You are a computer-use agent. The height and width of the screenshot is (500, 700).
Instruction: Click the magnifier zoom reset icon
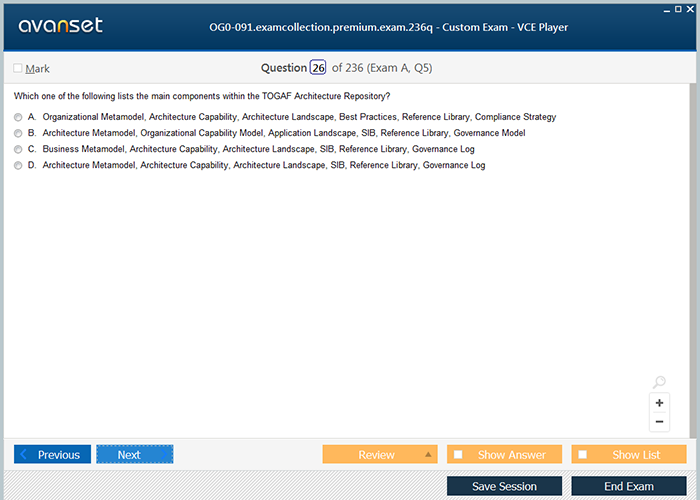click(x=659, y=383)
